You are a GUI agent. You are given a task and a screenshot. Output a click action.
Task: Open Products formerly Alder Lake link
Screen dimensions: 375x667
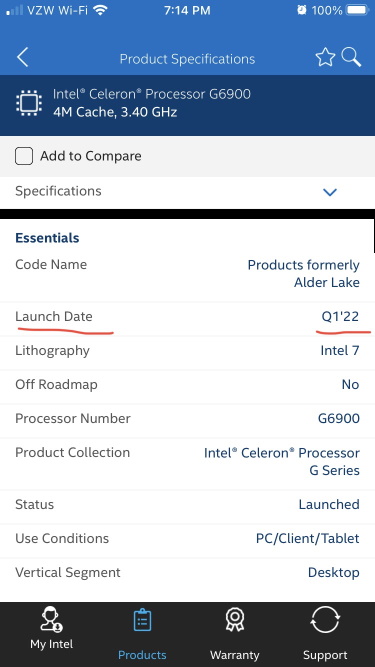(x=304, y=274)
